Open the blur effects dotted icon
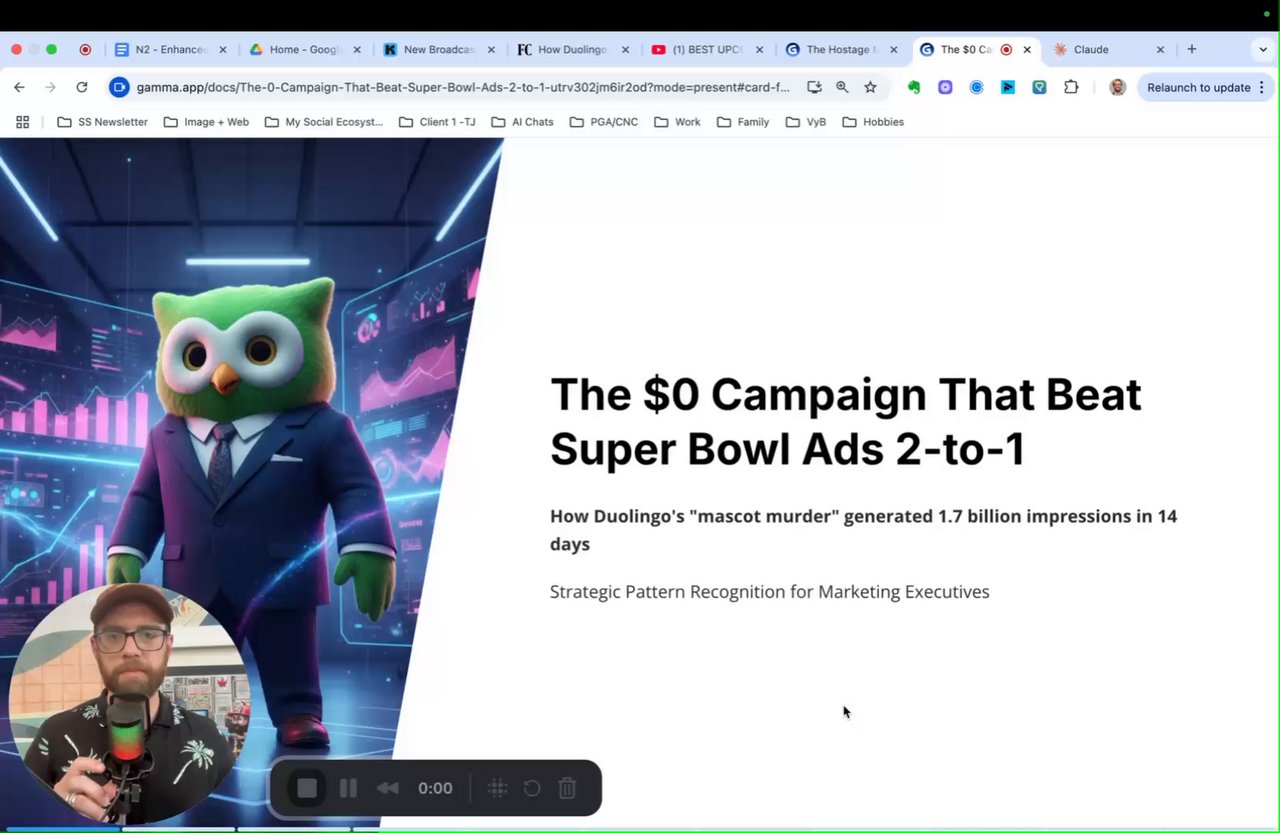The height and width of the screenshot is (833, 1280). (497, 788)
